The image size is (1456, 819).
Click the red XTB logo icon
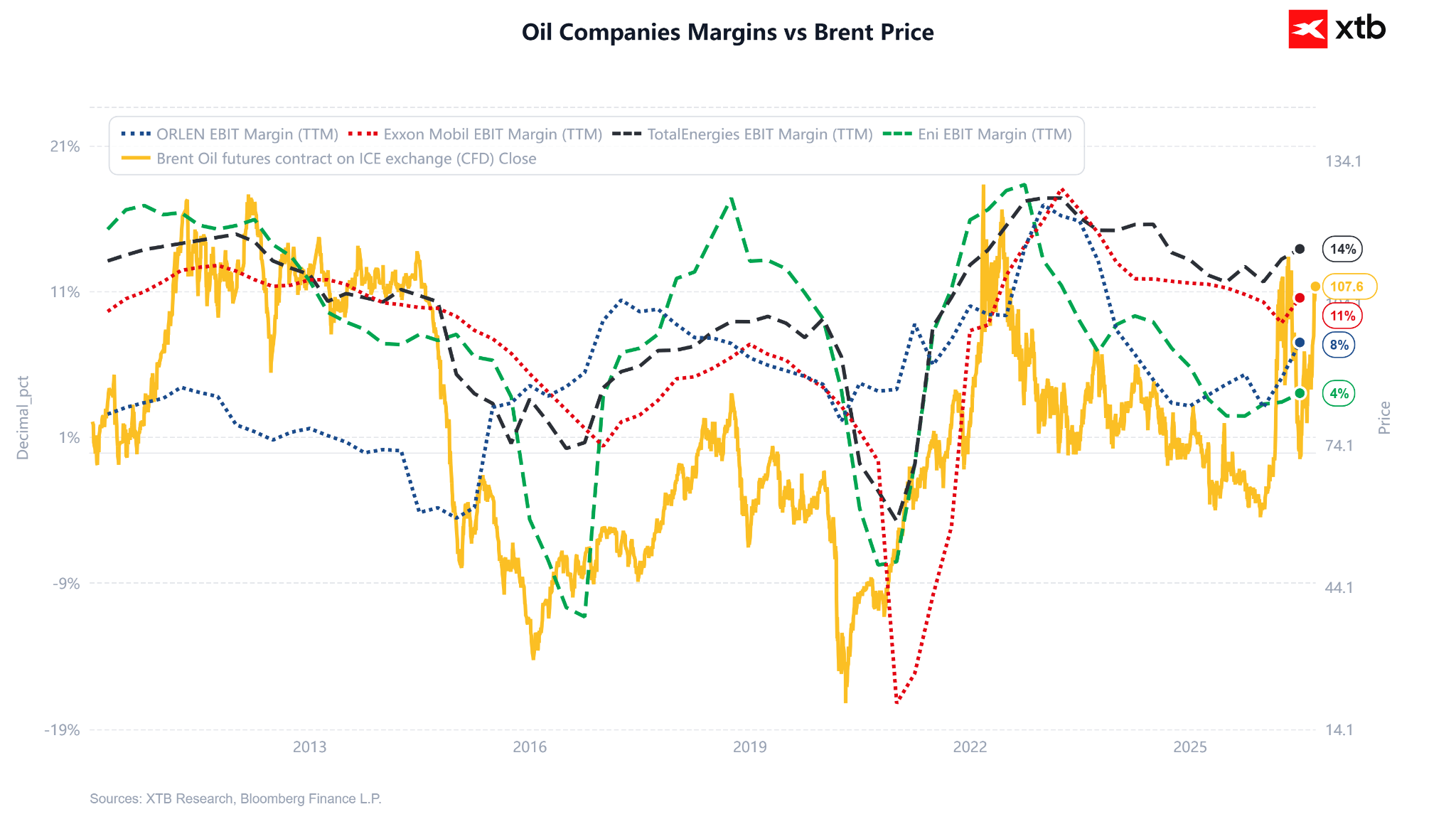1307,29
